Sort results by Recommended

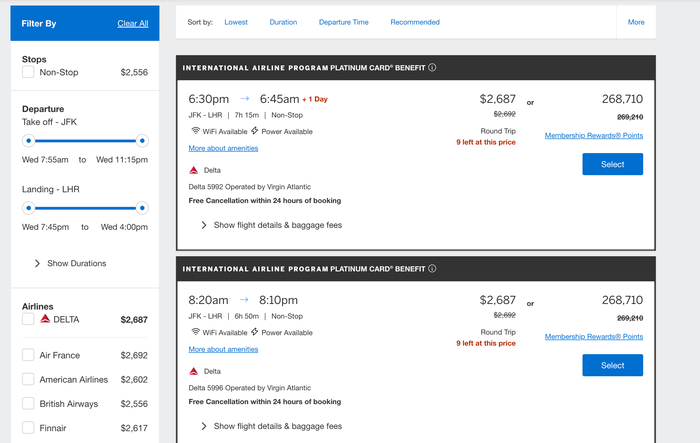[415, 22]
